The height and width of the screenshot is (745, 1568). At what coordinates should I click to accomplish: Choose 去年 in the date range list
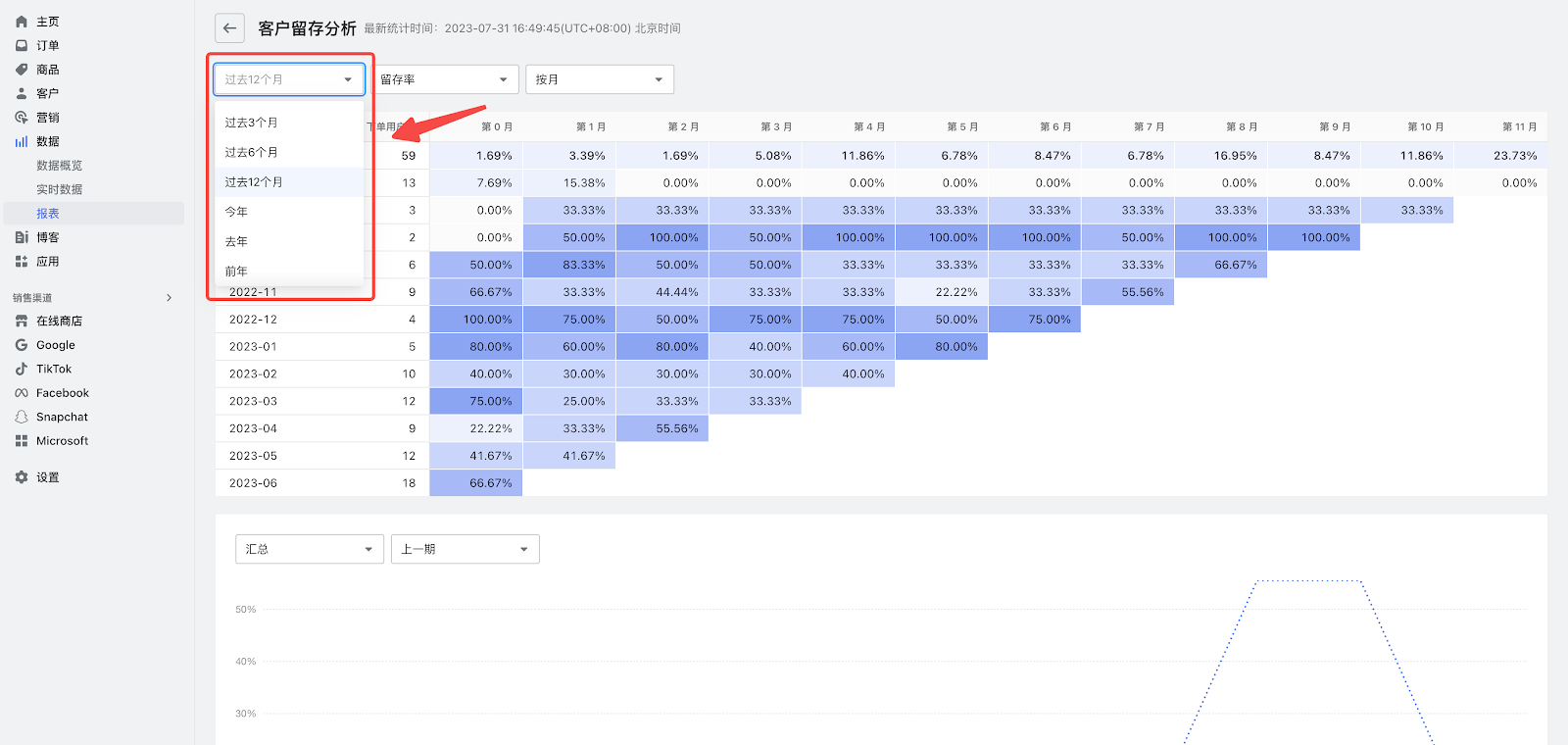click(237, 241)
